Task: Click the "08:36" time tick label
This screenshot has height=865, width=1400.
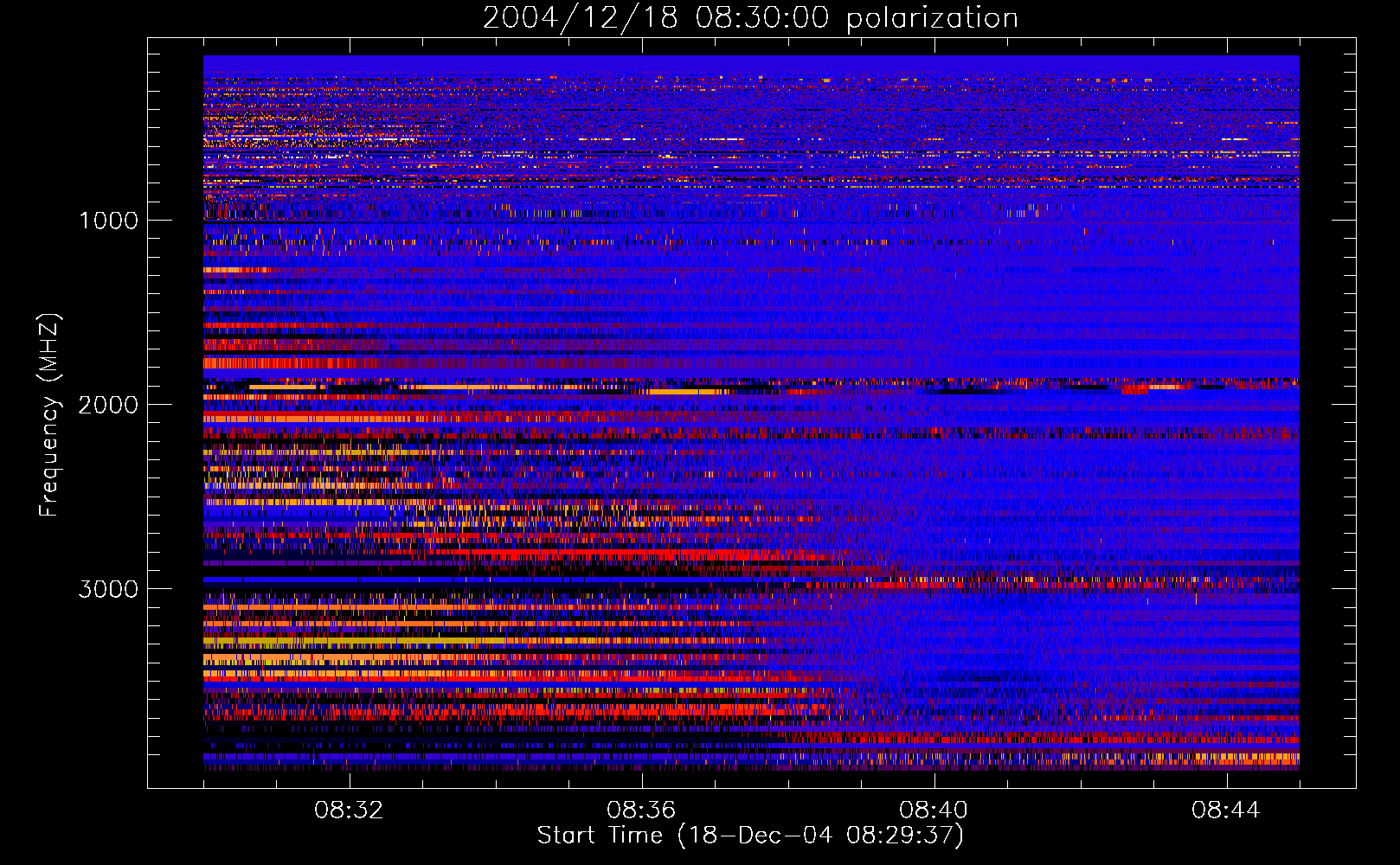Action: pyautogui.click(x=641, y=811)
